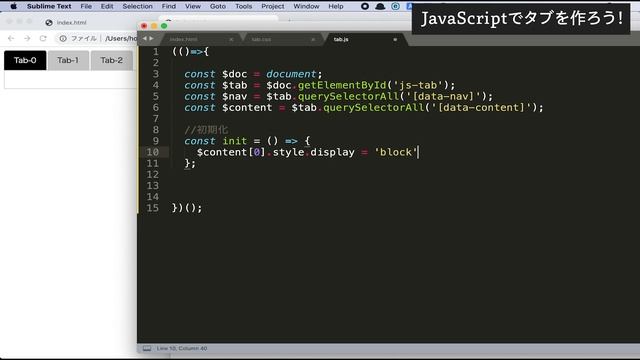
Task: Open the View menu
Action: click(x=193, y=6)
